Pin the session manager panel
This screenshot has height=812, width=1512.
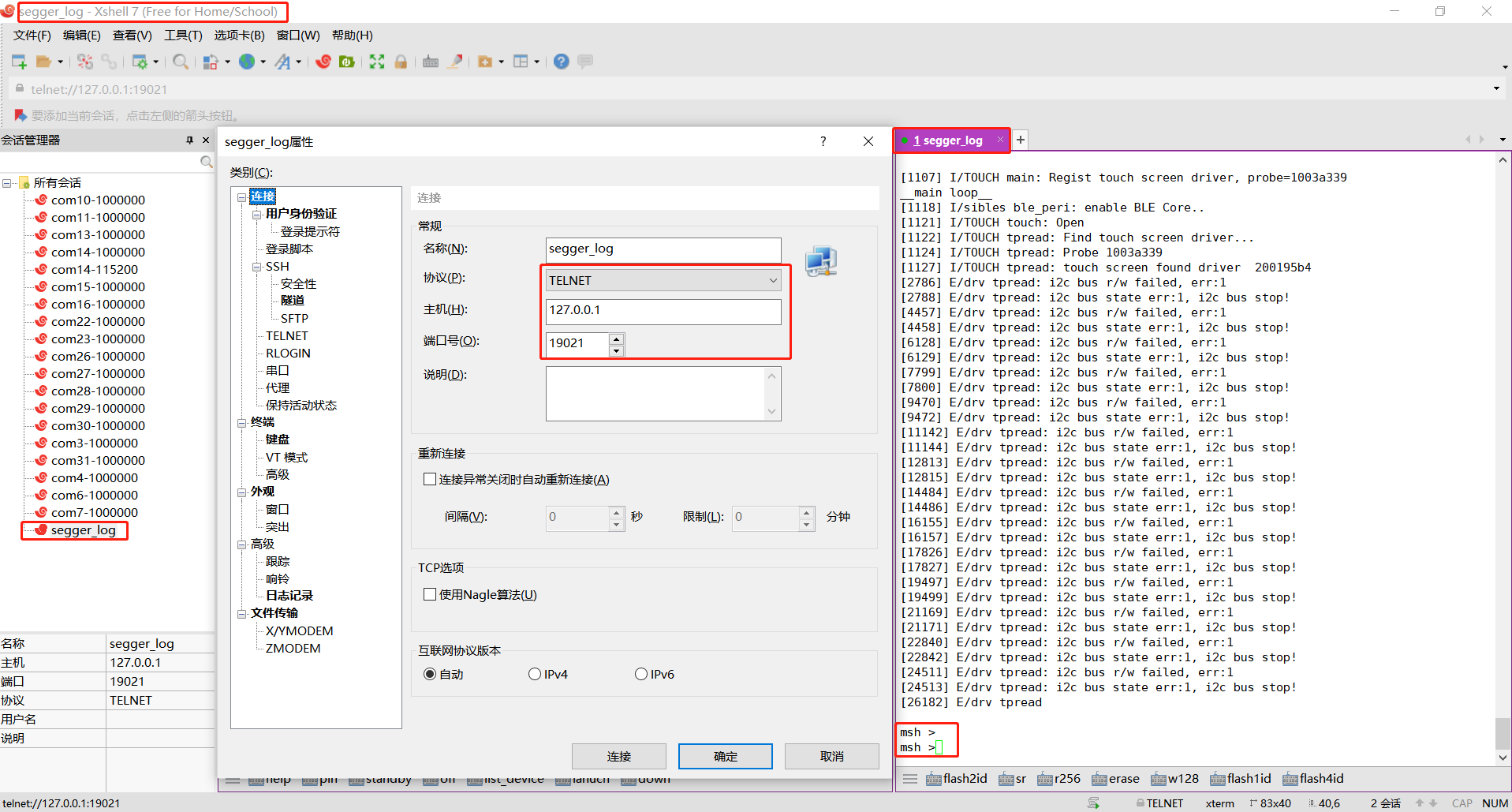[189, 140]
